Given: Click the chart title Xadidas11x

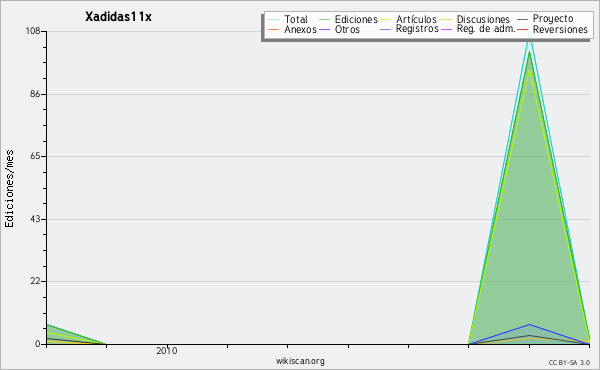Looking at the screenshot, I should pos(118,17).
